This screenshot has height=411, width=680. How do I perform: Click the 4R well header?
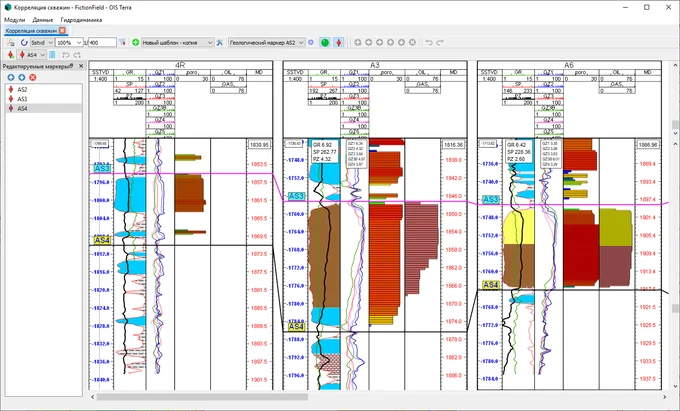[x=178, y=64]
